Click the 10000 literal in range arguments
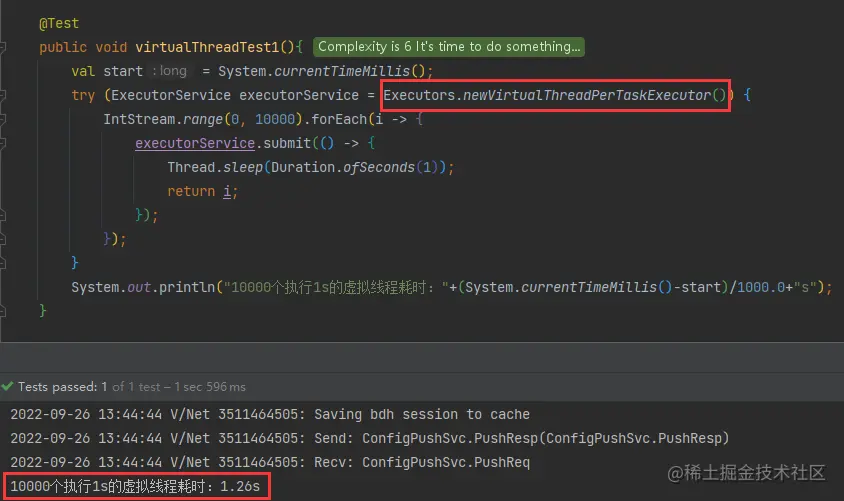This screenshot has width=844, height=501. [275, 119]
